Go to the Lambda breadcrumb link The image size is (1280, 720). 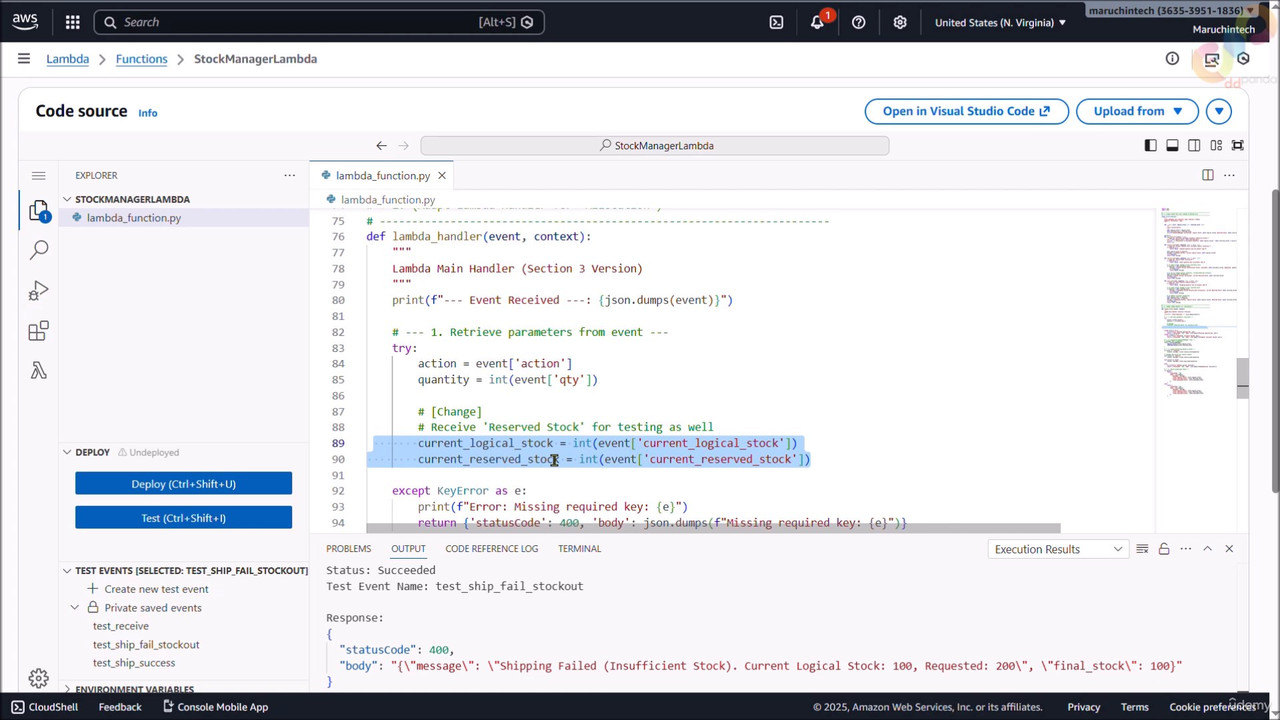click(67, 59)
